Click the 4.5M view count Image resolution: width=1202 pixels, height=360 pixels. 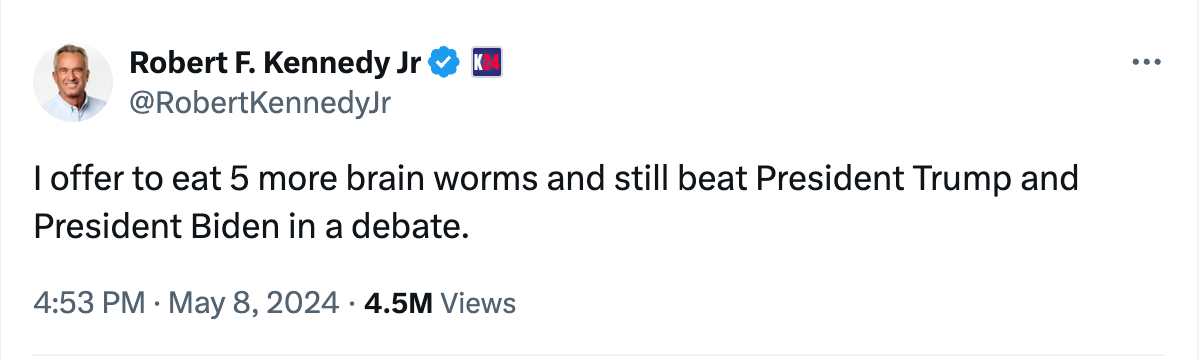pos(398,303)
